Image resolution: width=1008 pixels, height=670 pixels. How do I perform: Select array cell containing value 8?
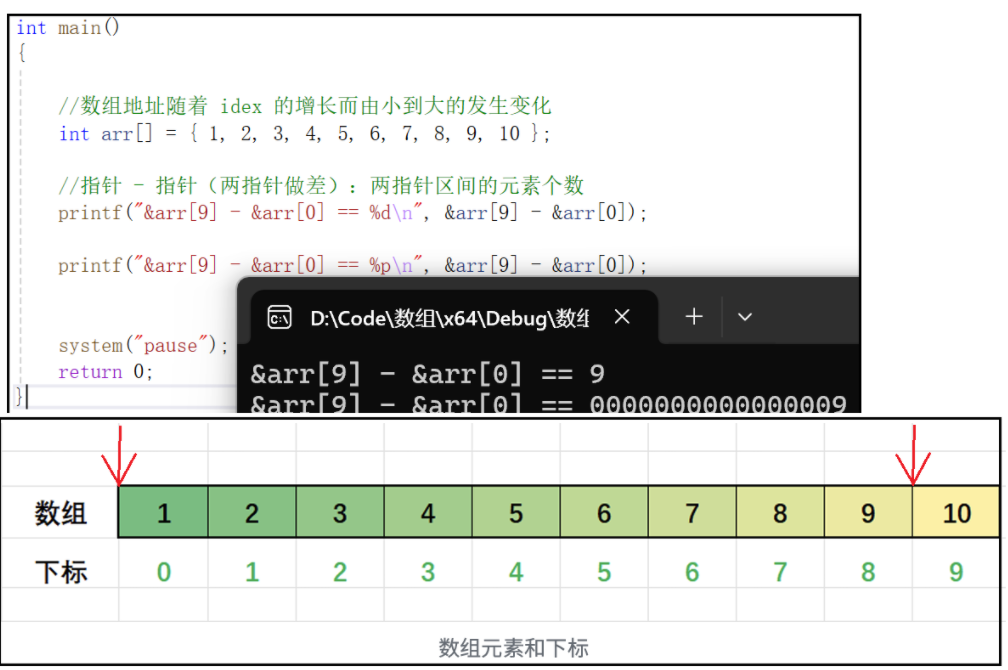click(x=780, y=512)
